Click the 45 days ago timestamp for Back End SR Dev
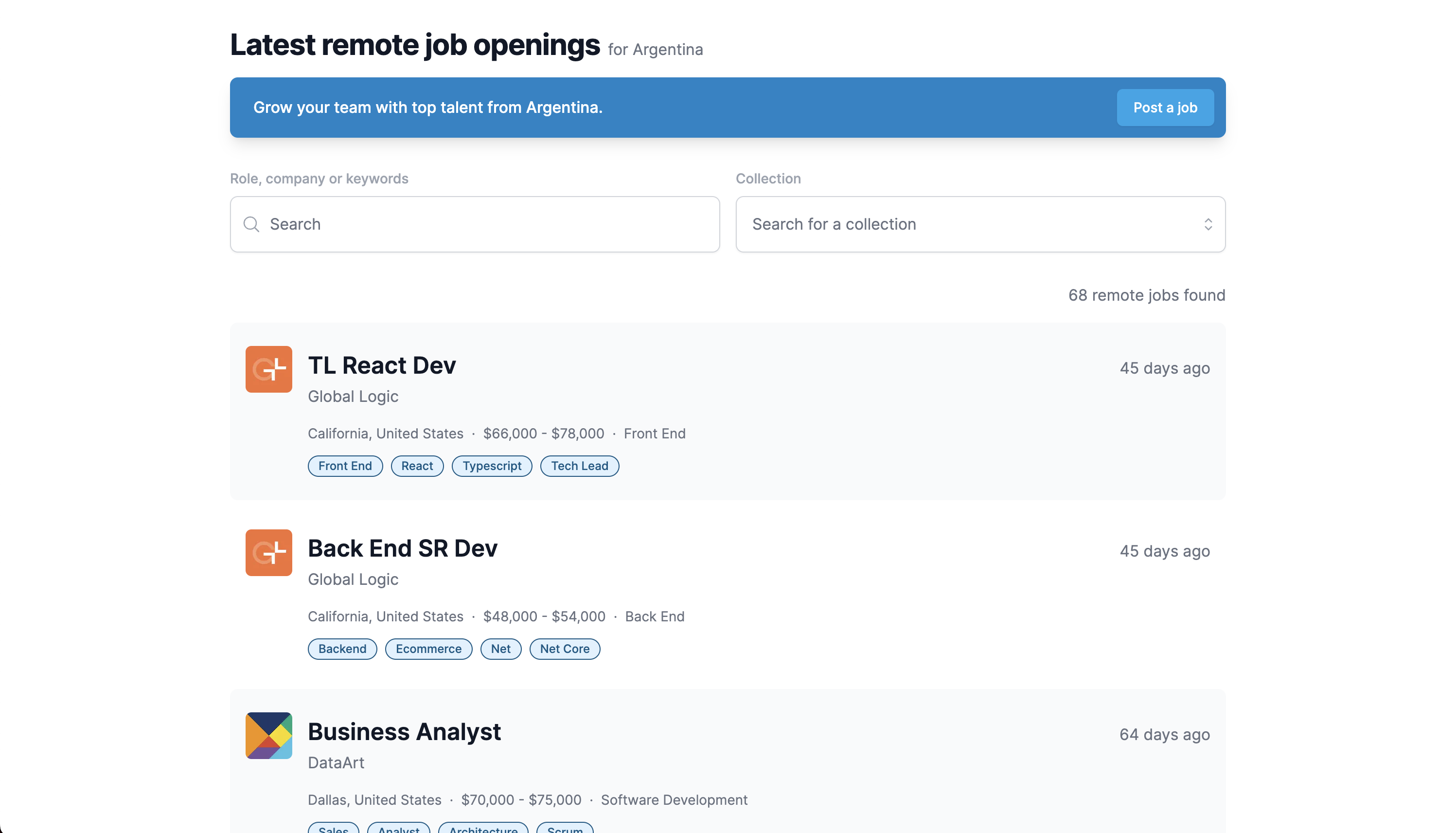The image size is (1456, 833). [1164, 551]
